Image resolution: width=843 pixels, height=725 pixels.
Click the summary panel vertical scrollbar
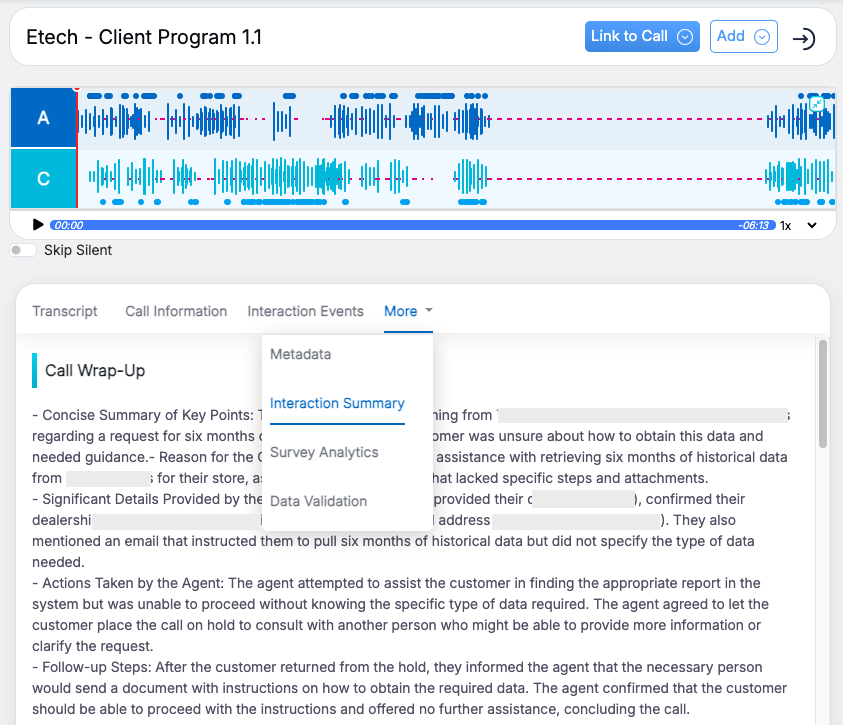823,394
